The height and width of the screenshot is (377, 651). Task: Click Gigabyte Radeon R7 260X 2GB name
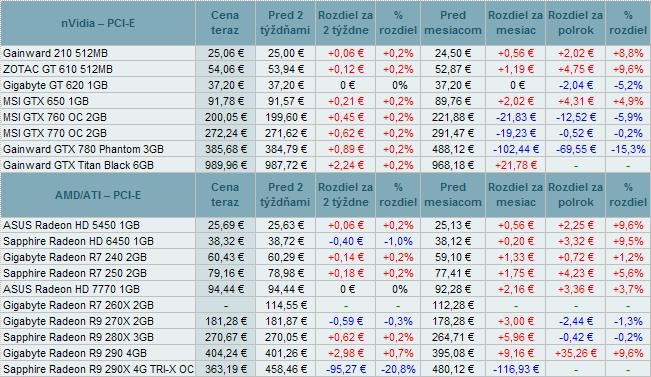(x=78, y=305)
